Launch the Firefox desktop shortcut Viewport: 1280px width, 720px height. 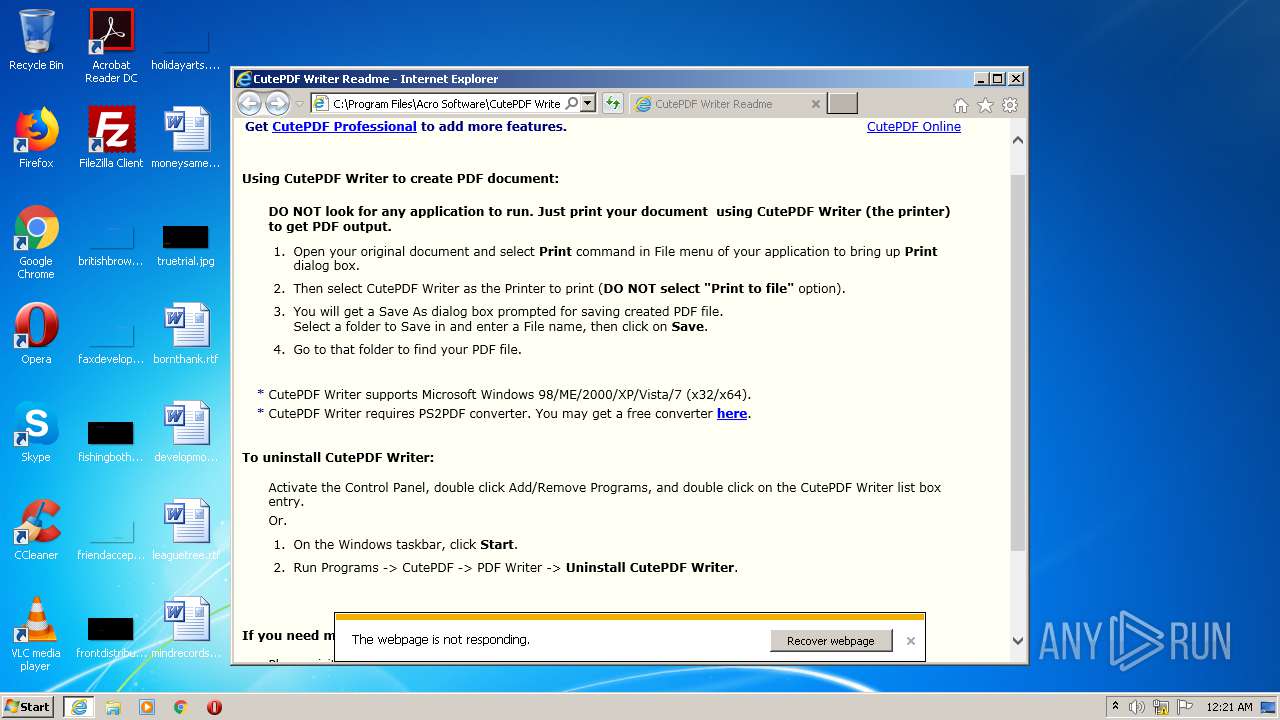36,138
